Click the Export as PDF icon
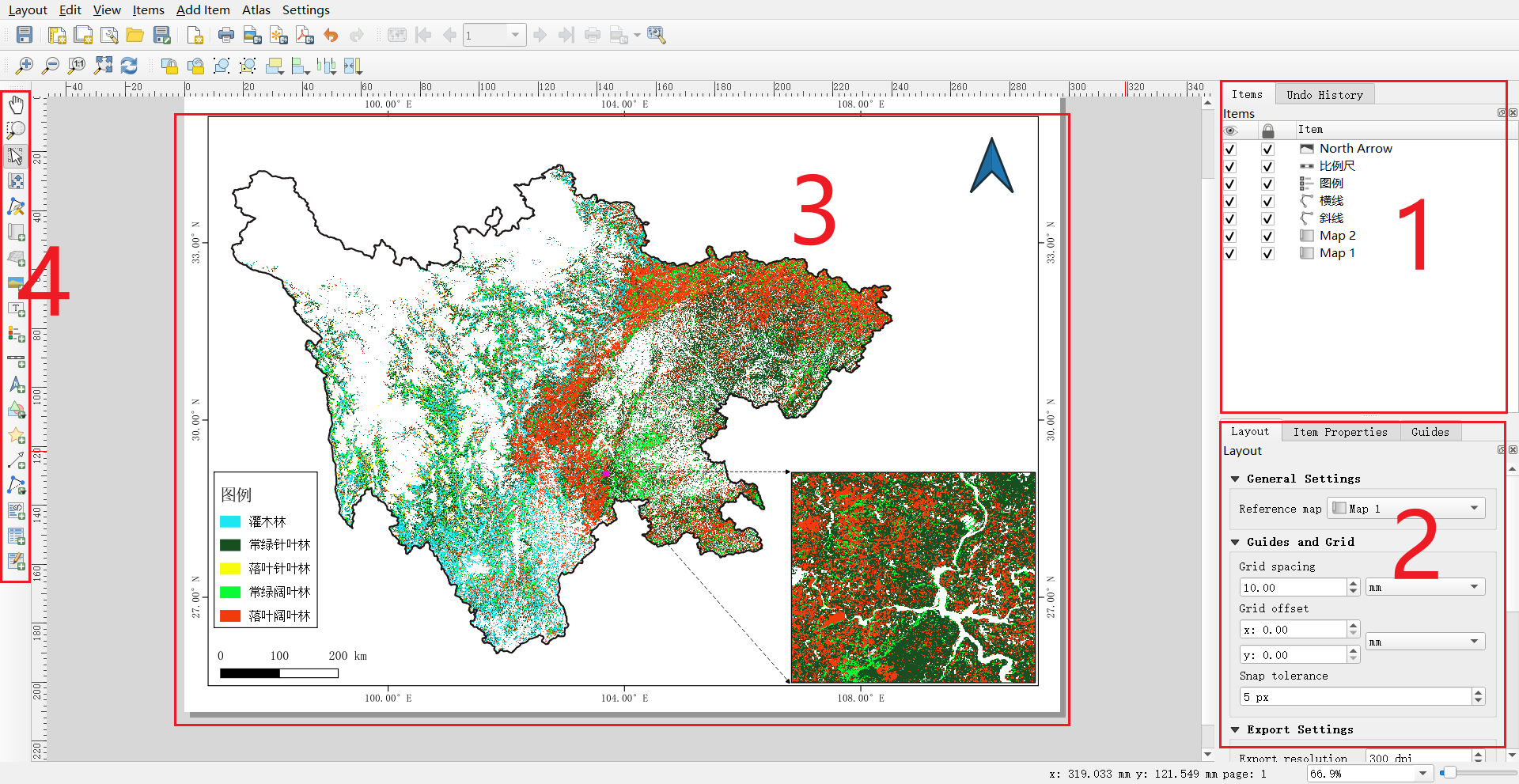The image size is (1519, 784). pos(304,35)
